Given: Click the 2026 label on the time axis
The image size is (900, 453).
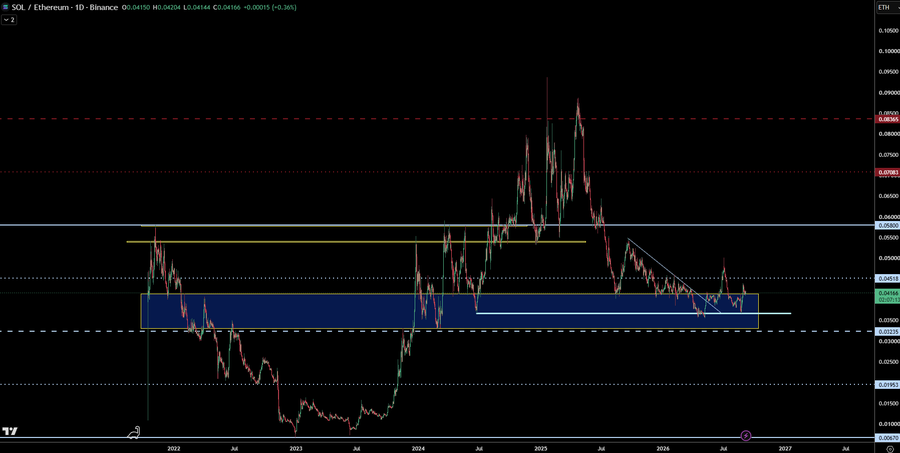Looking at the screenshot, I should pos(663,448).
